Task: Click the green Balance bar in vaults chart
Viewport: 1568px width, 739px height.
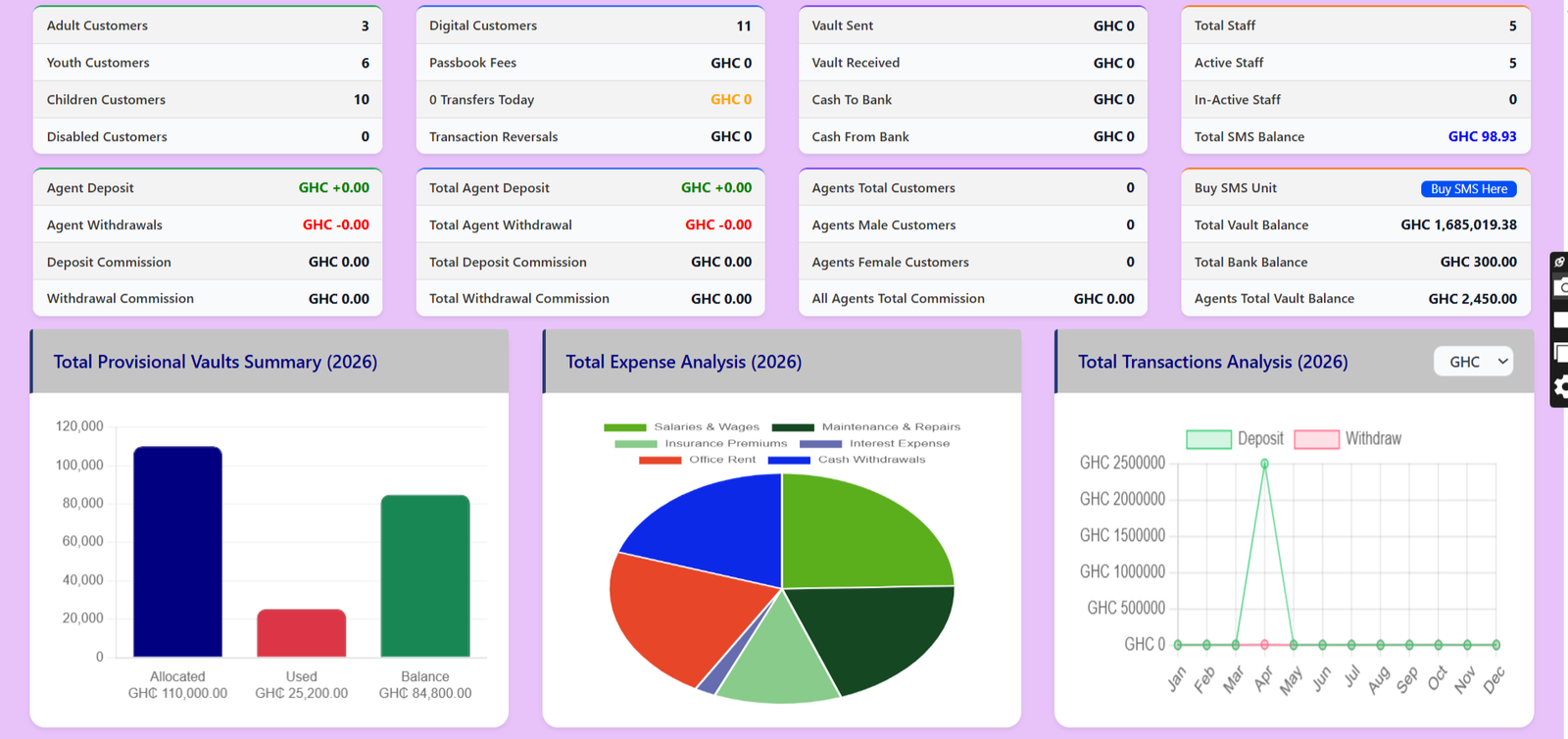Action: coord(424,576)
